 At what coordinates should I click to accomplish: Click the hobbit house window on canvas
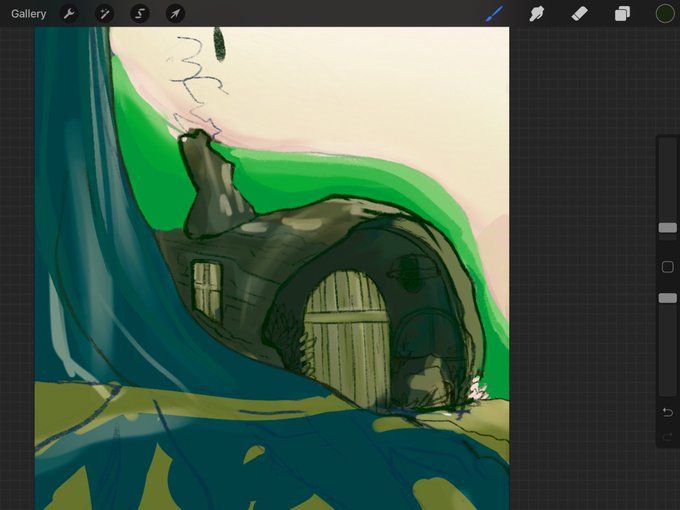coord(207,291)
